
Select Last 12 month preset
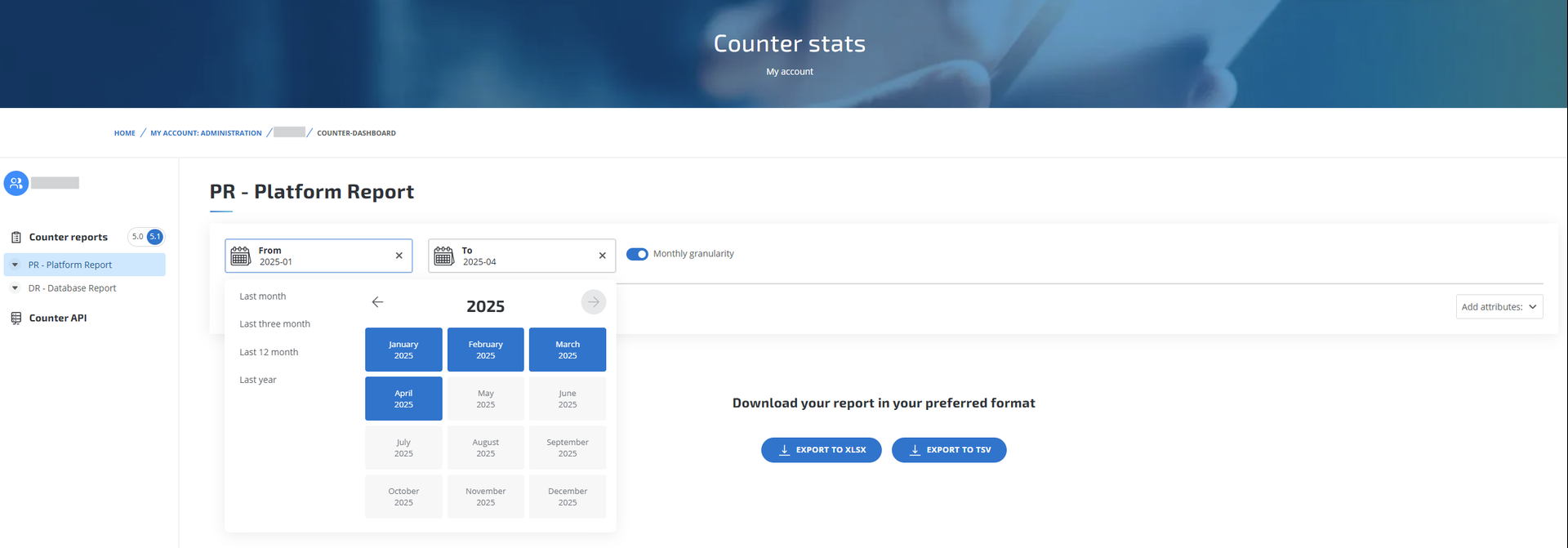[269, 352]
